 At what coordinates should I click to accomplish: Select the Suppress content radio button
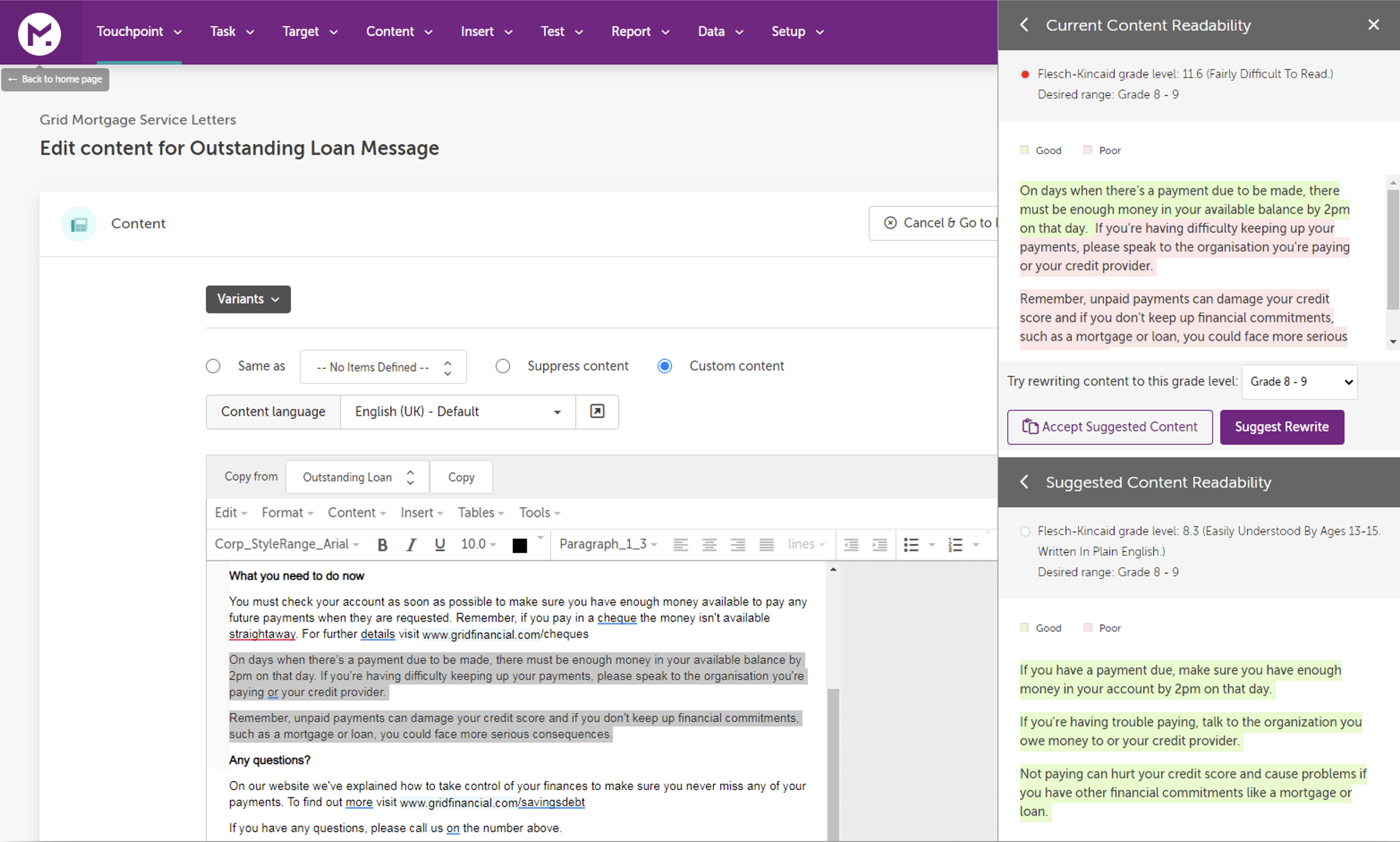click(x=503, y=366)
